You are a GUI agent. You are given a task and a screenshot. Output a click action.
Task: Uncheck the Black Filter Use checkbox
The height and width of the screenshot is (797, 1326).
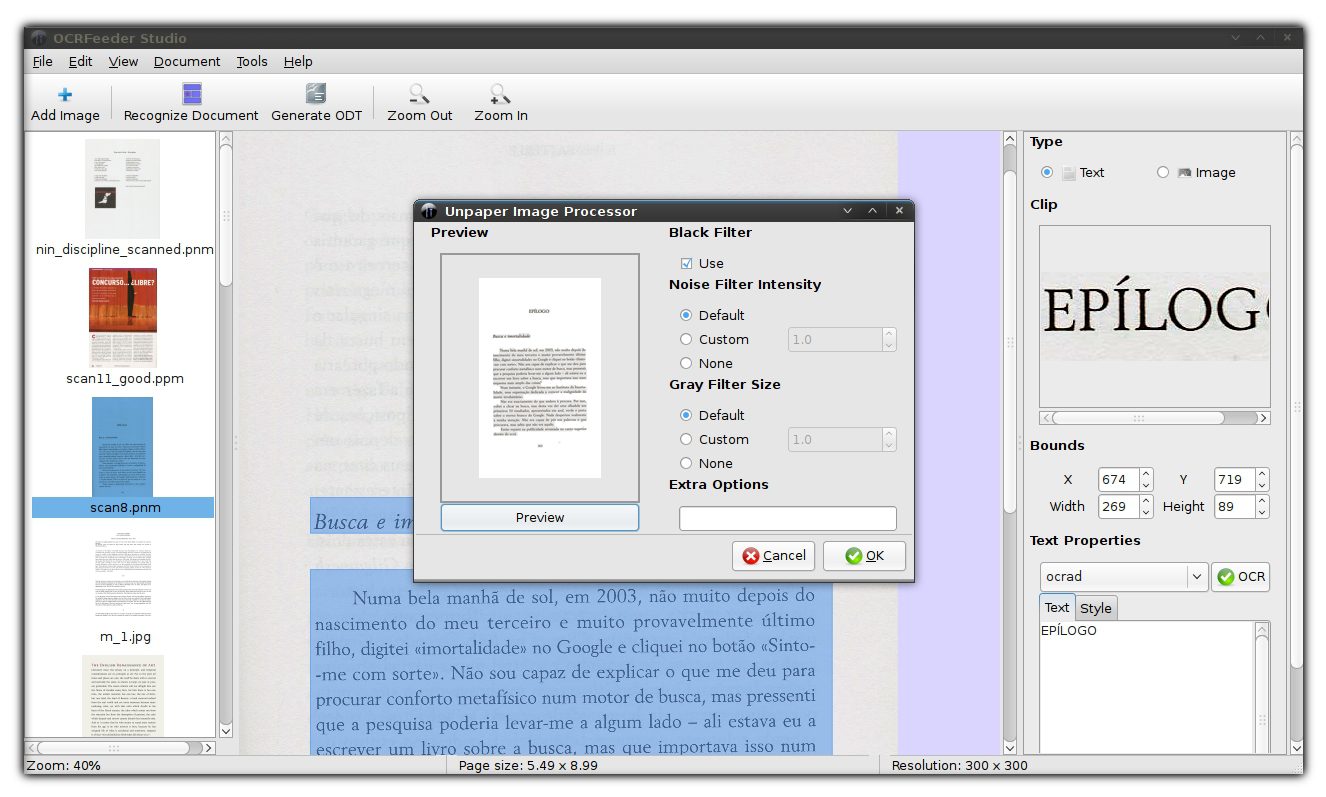[x=686, y=264]
